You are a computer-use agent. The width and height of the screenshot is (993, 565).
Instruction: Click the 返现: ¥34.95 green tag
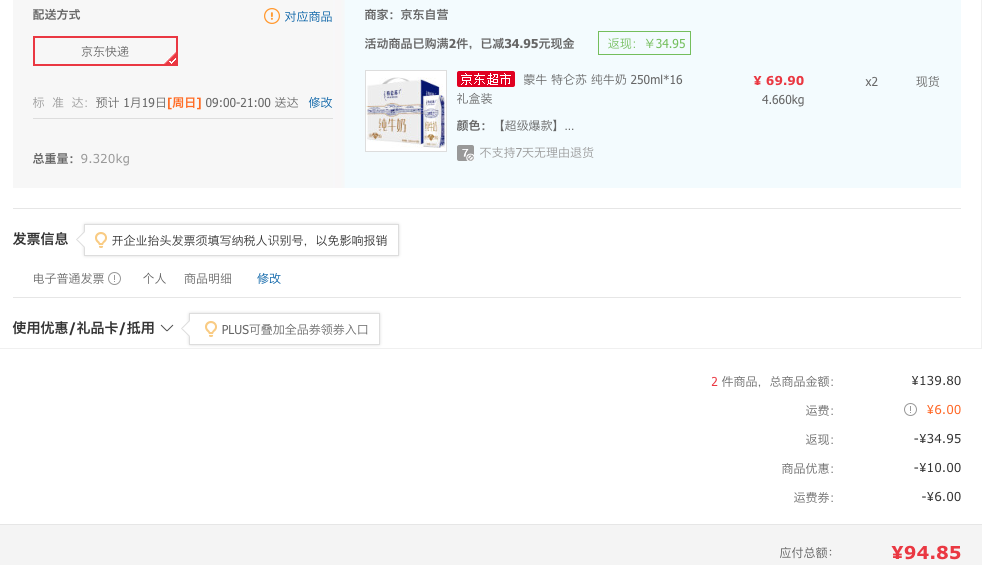coord(644,43)
